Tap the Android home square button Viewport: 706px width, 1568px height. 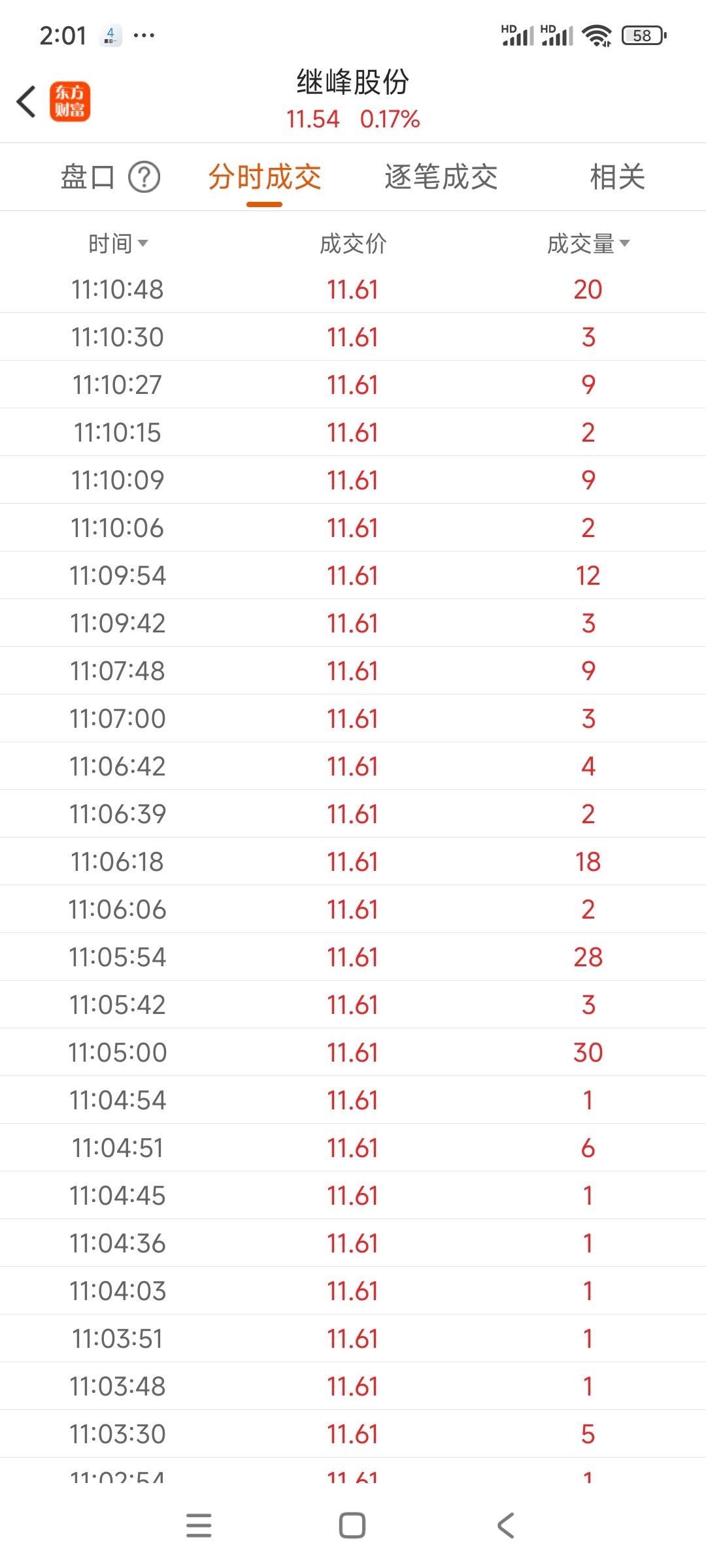[x=352, y=1526]
